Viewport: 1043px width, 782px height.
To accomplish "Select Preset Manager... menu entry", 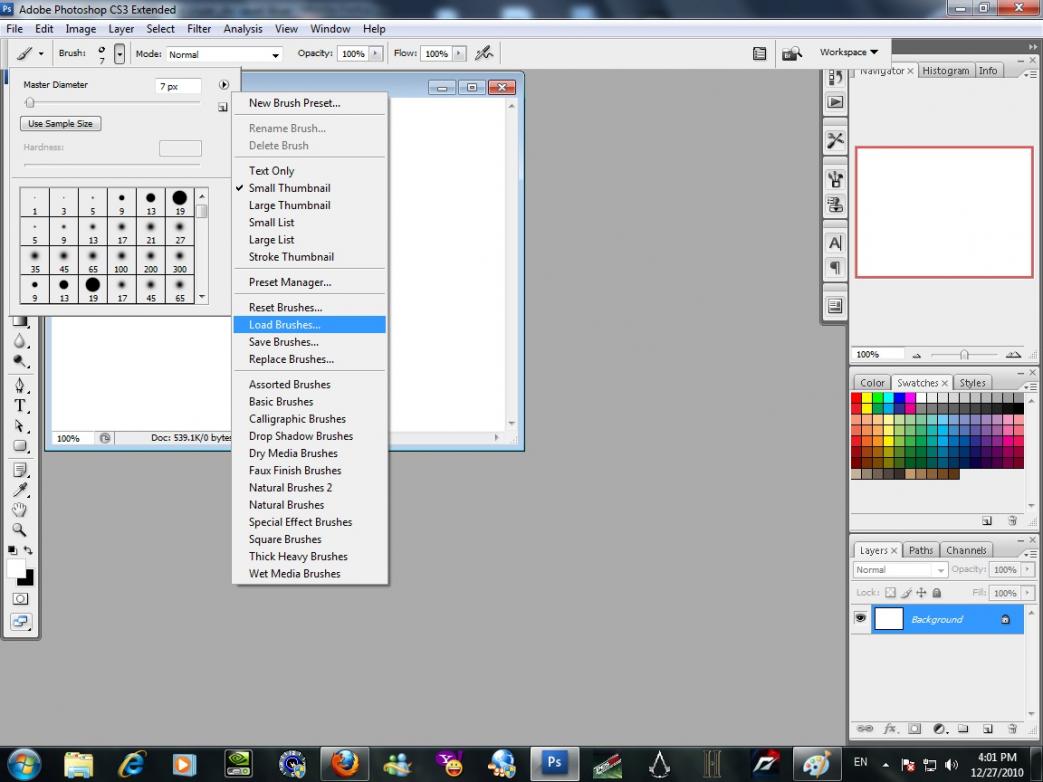I will (309, 282).
